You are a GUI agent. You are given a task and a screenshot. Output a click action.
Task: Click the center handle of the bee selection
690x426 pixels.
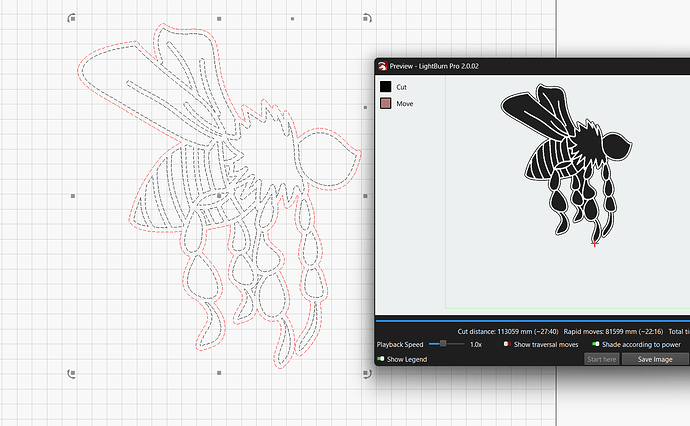(x=219, y=196)
